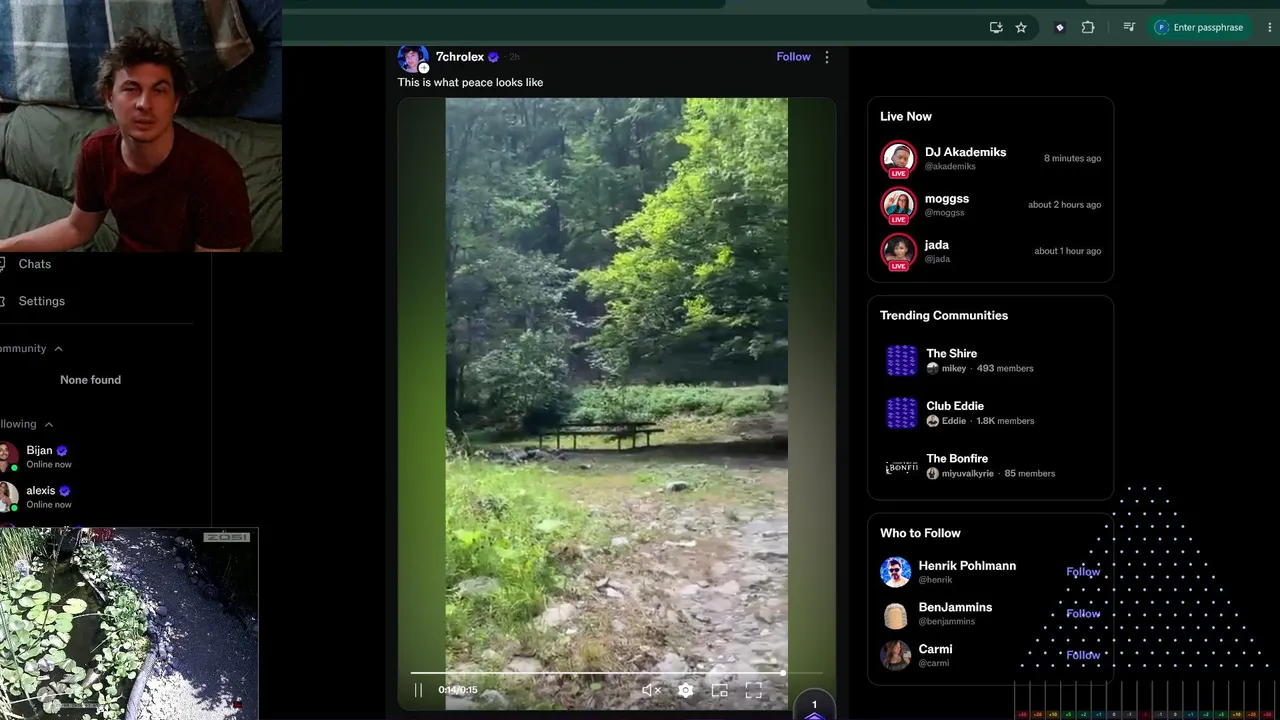Click the 7chrolex username link
The height and width of the screenshot is (720, 1280).
(x=460, y=57)
